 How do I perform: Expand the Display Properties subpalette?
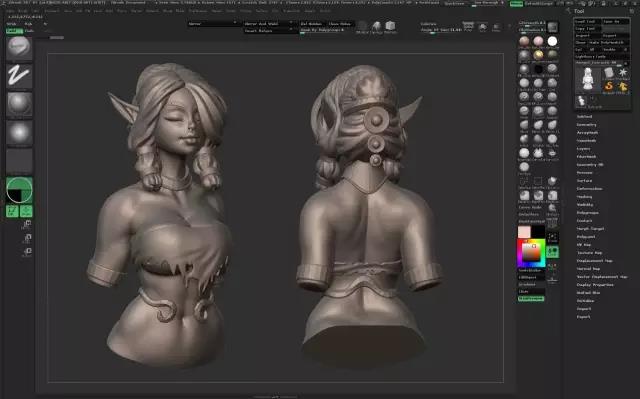point(595,285)
